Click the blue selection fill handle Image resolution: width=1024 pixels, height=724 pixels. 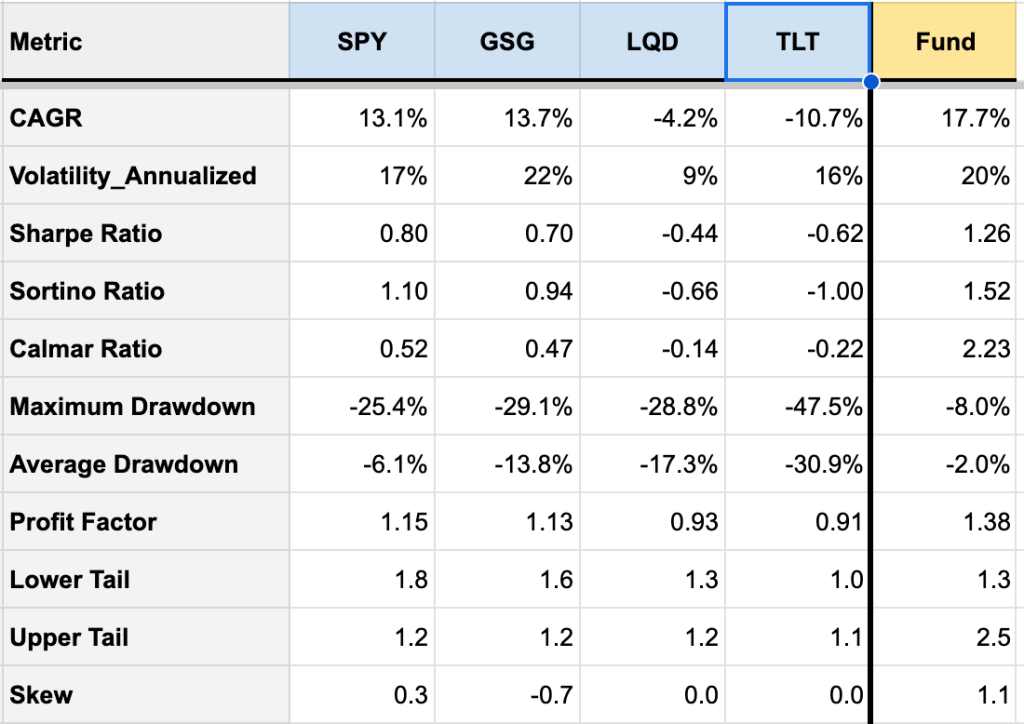tap(871, 81)
